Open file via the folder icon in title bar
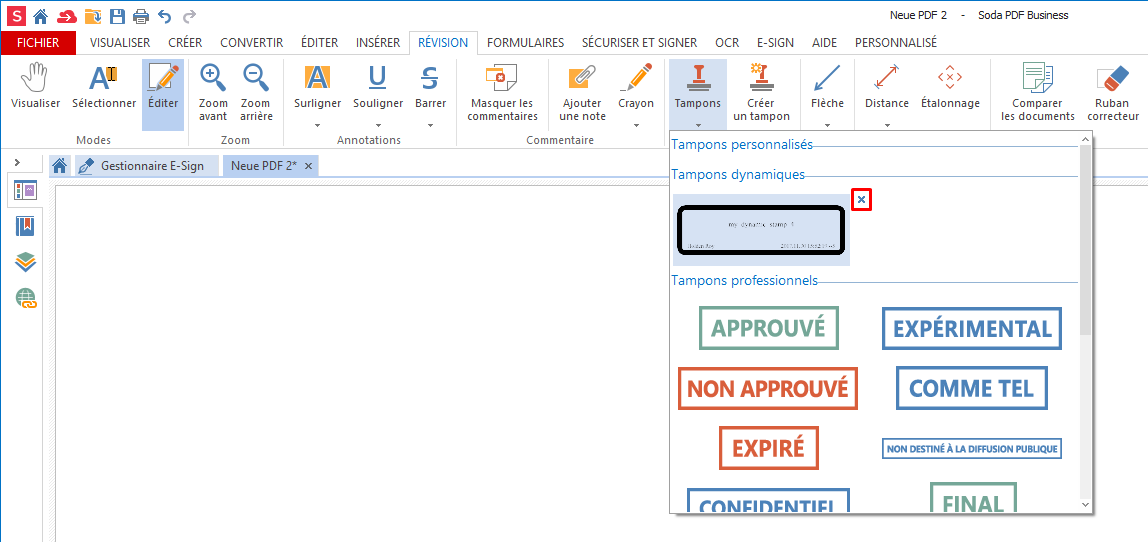1148x542 pixels. (x=93, y=15)
